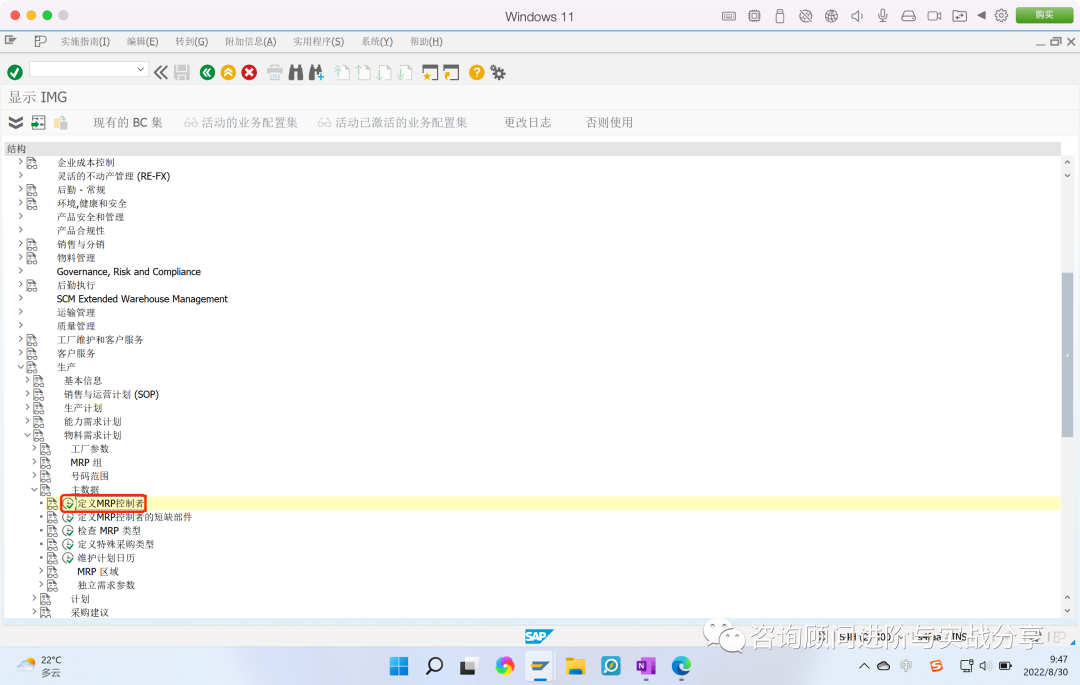1080x685 pixels.
Task: Collapse the 主数据 node
Action: pos(36,489)
